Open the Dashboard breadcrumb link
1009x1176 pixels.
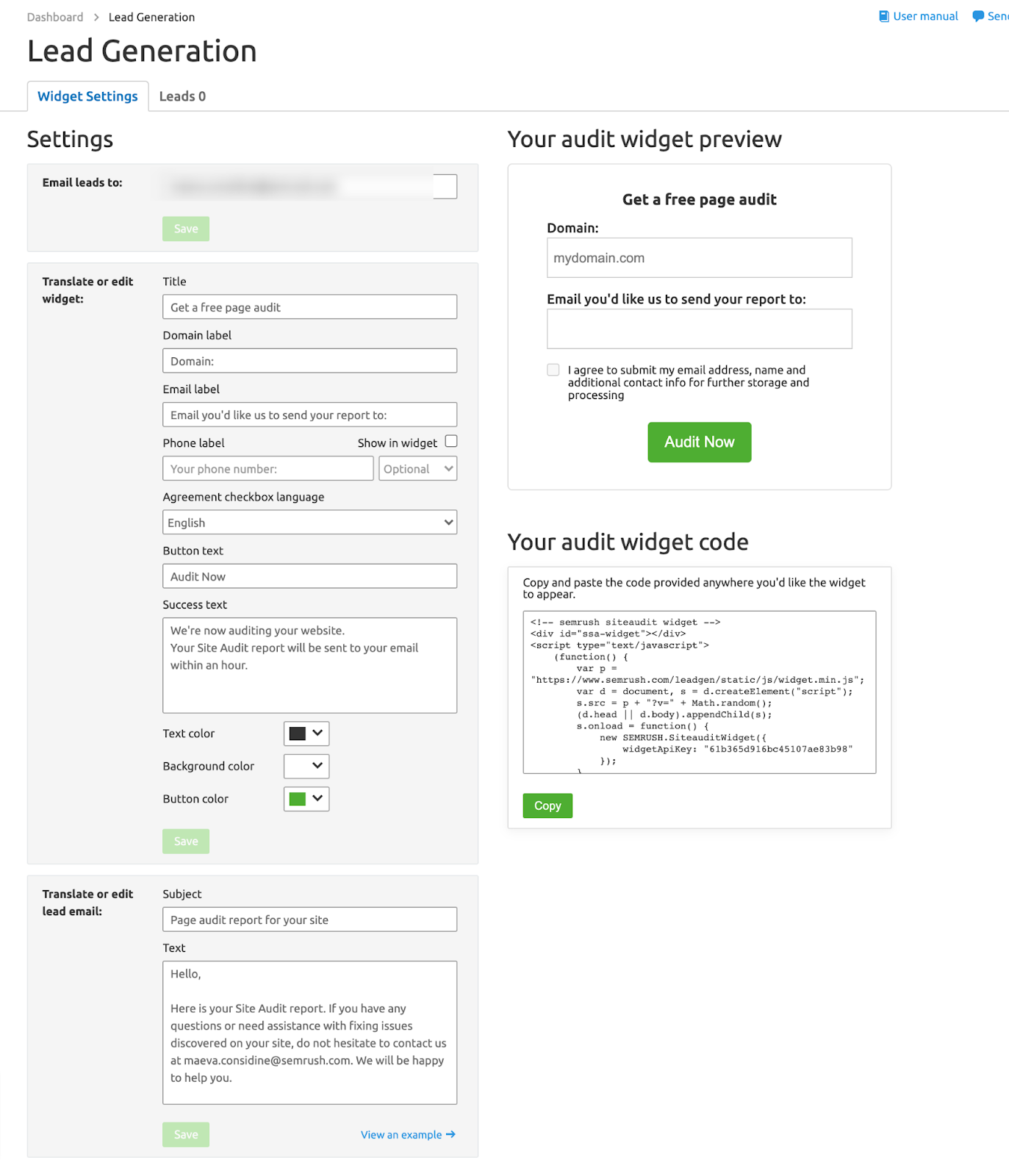55,17
